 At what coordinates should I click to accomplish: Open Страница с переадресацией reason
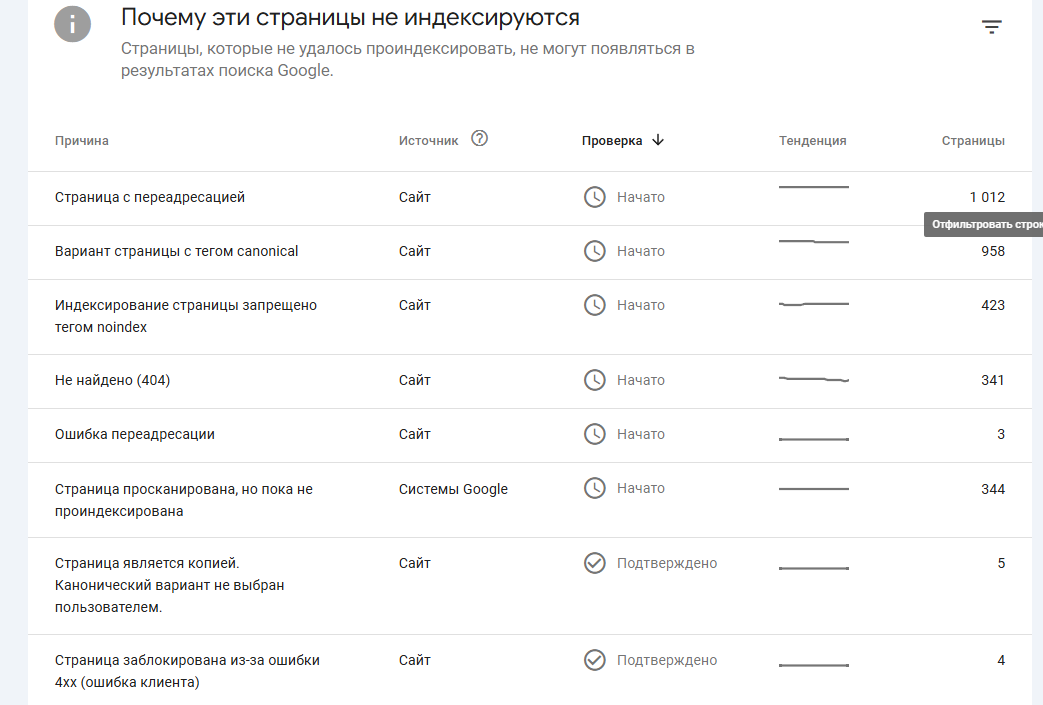coord(150,197)
